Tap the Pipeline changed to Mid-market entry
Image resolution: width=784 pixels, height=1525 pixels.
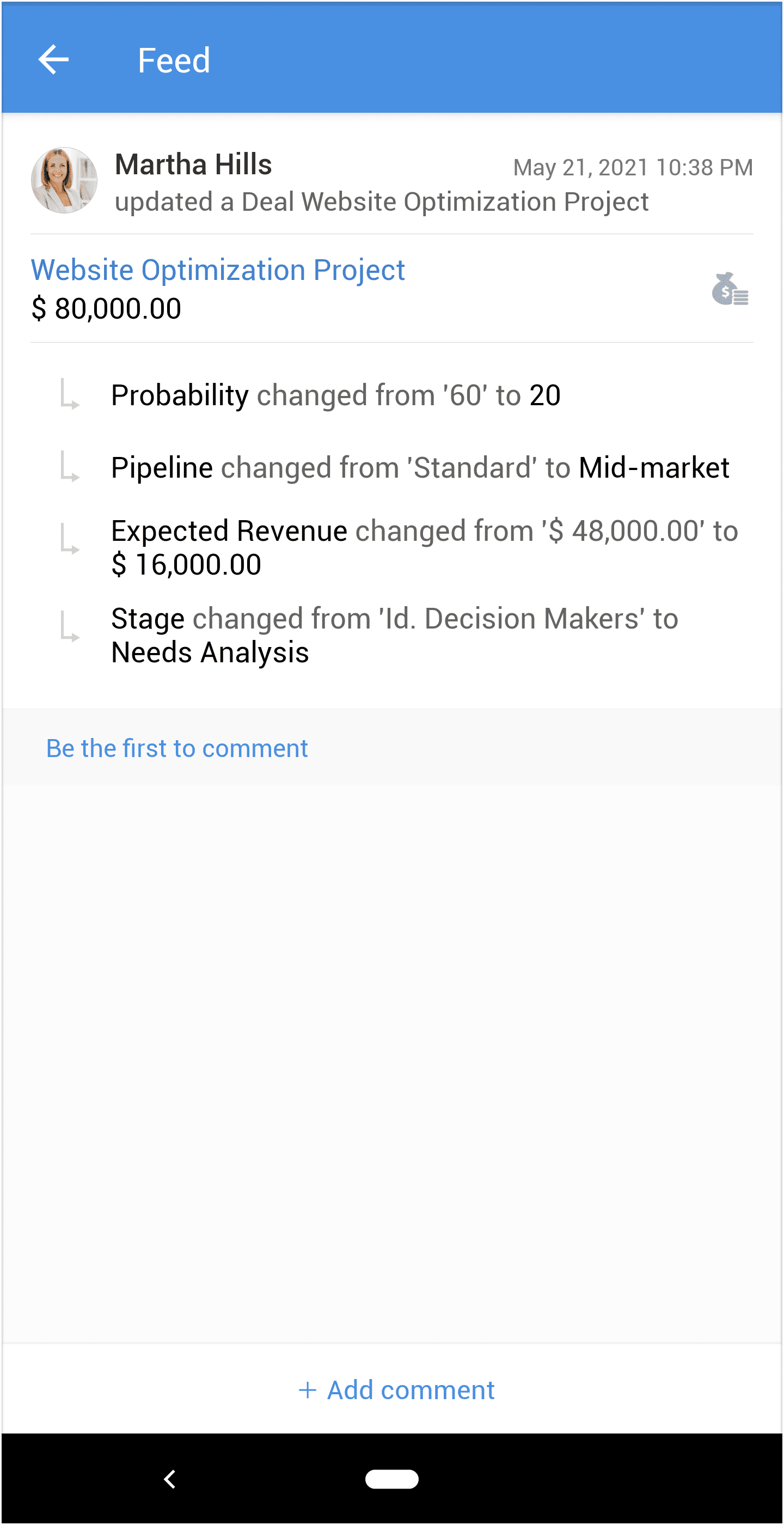[x=420, y=468]
